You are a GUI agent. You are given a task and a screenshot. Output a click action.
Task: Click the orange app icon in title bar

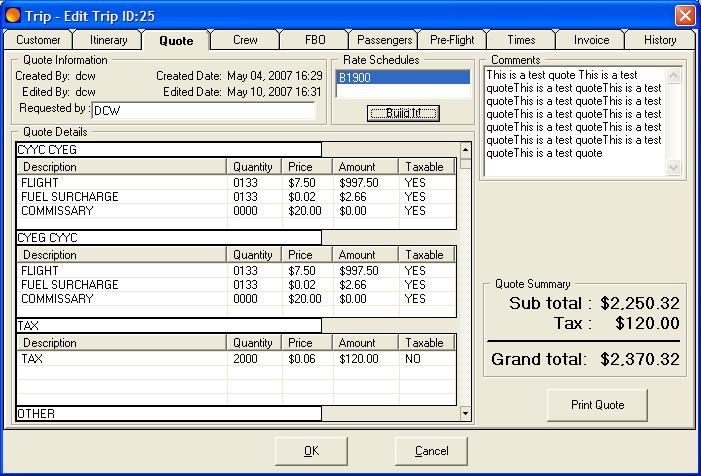(x=13, y=15)
